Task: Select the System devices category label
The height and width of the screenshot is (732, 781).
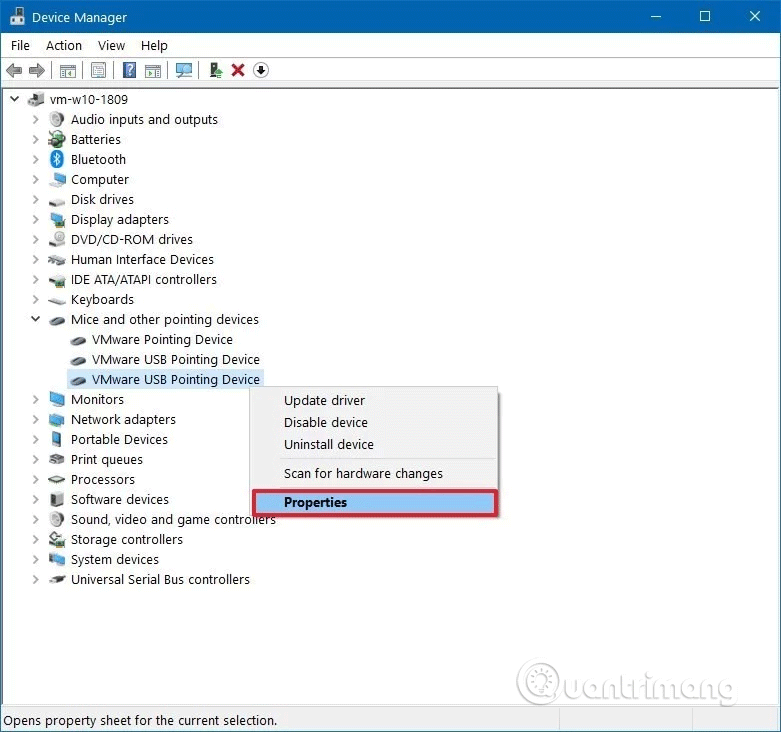Action: (115, 560)
